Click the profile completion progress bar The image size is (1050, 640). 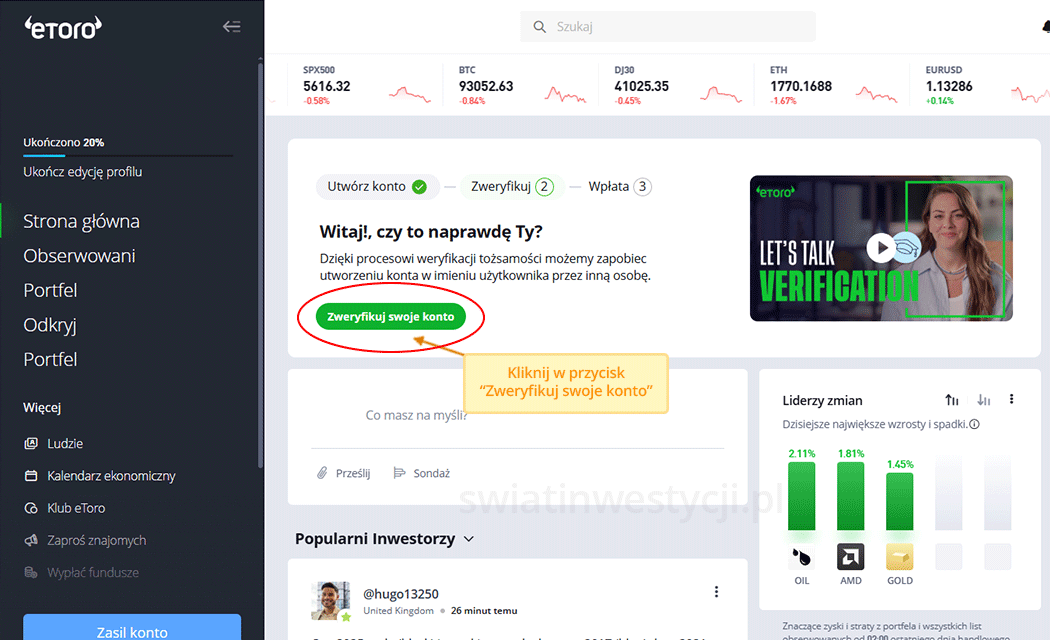click(128, 155)
